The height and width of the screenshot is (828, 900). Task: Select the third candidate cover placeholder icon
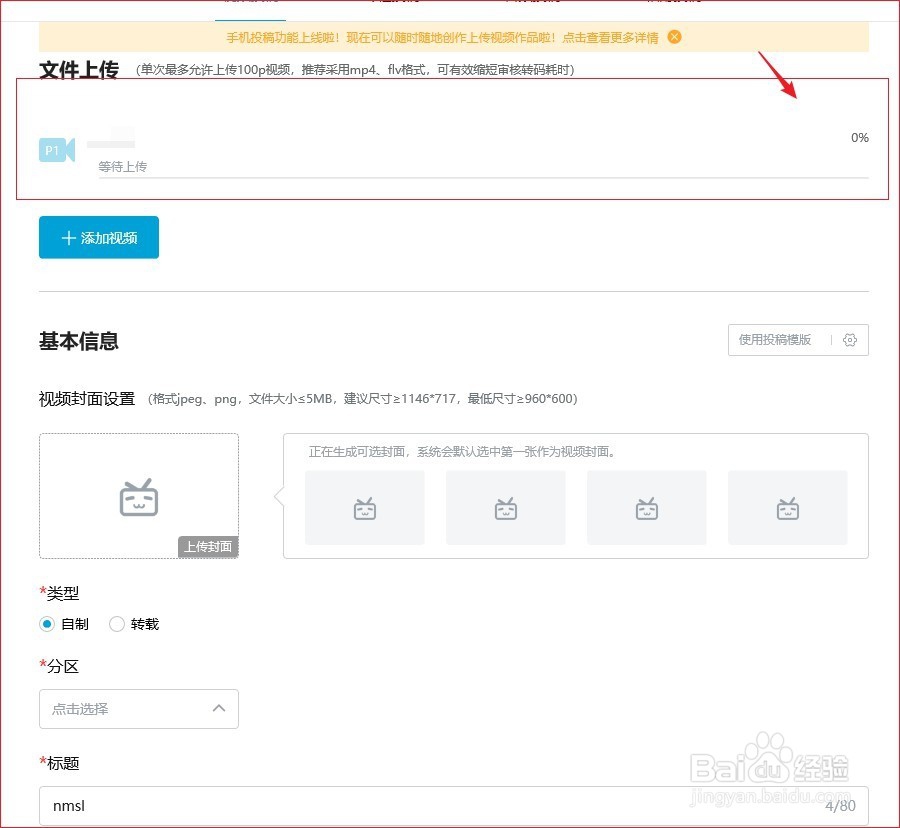[646, 507]
